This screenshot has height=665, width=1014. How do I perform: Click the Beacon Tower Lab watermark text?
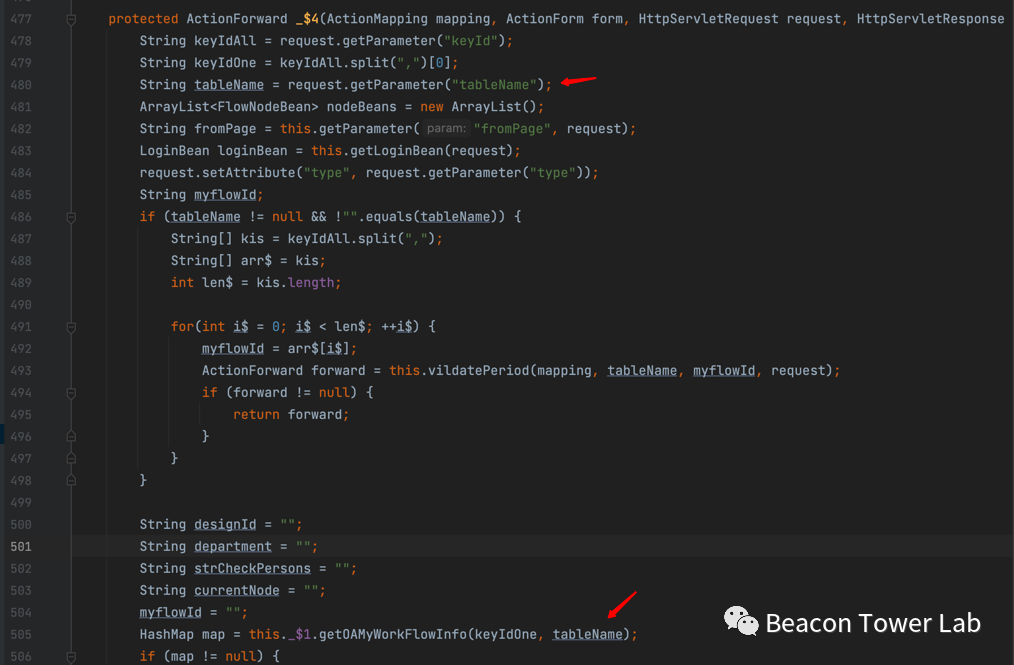pos(872,624)
